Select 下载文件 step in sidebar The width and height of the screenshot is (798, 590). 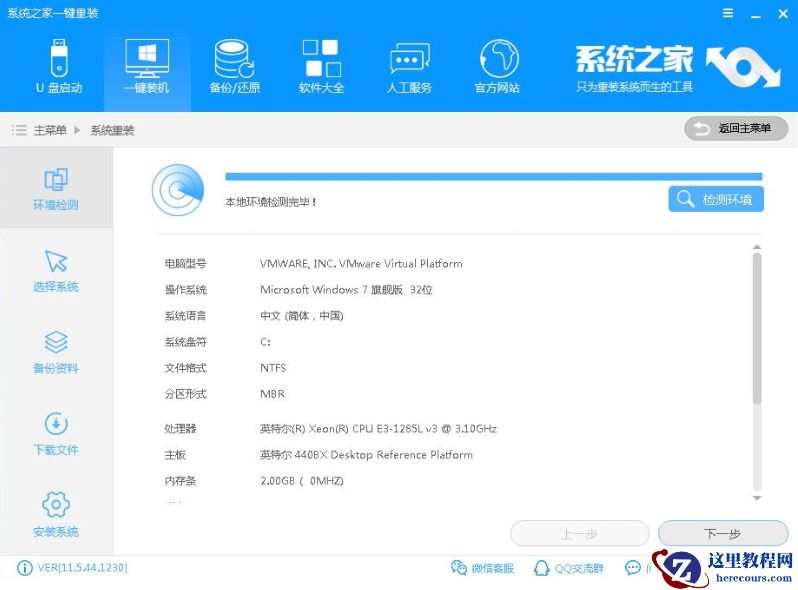(56, 434)
